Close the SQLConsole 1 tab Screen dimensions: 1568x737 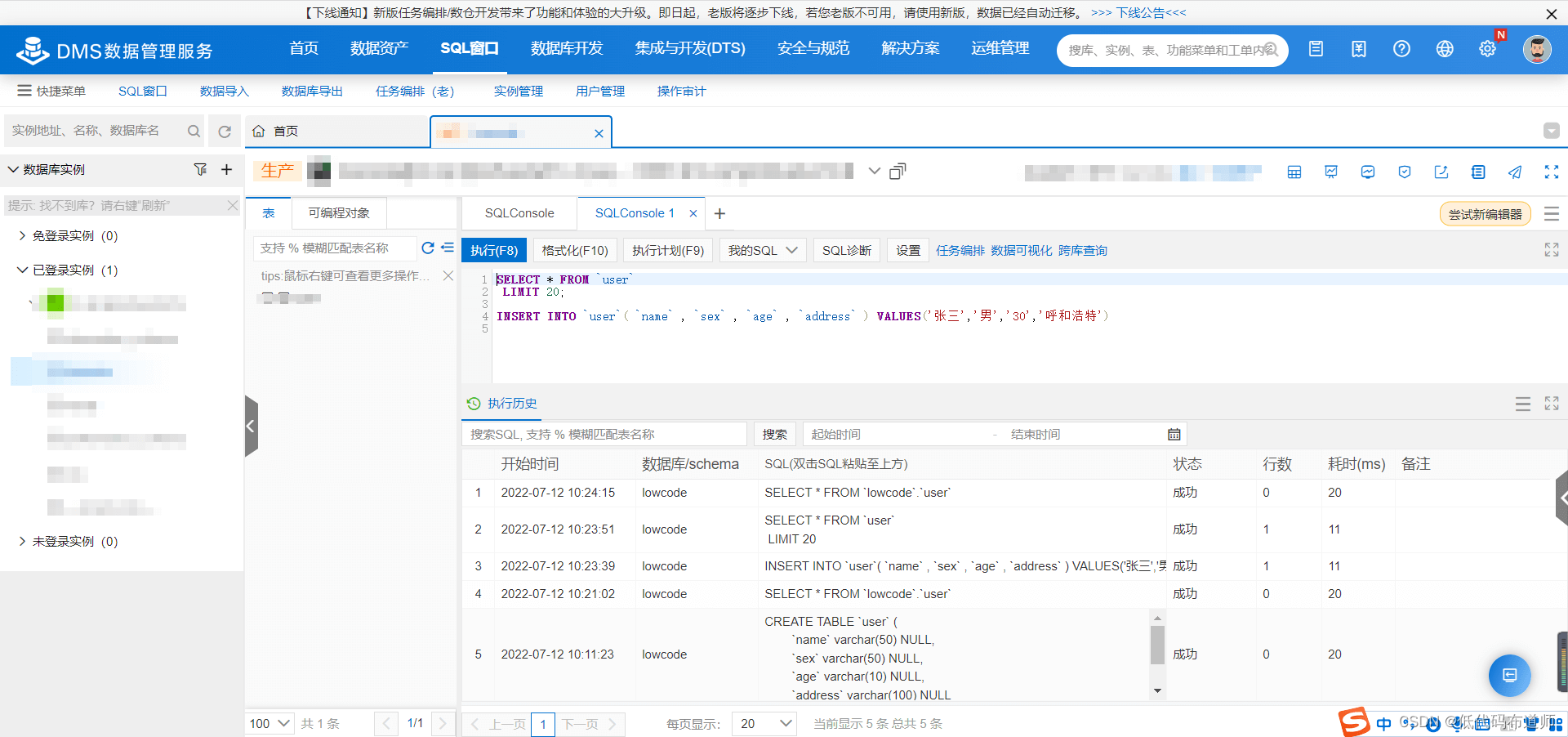[693, 213]
